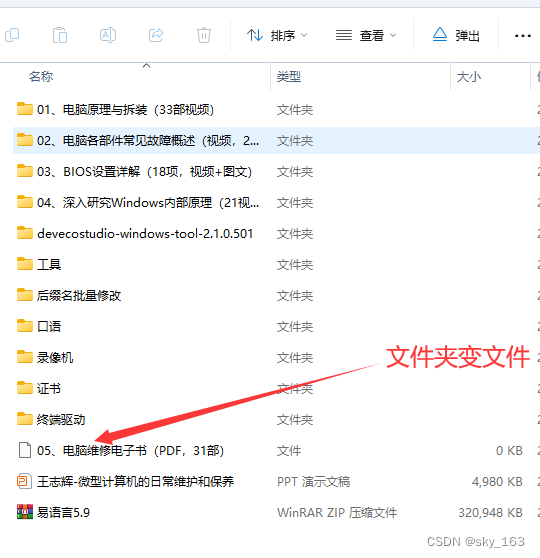Click folder icon of 04、深入研究Windows内部原理

tap(25, 202)
